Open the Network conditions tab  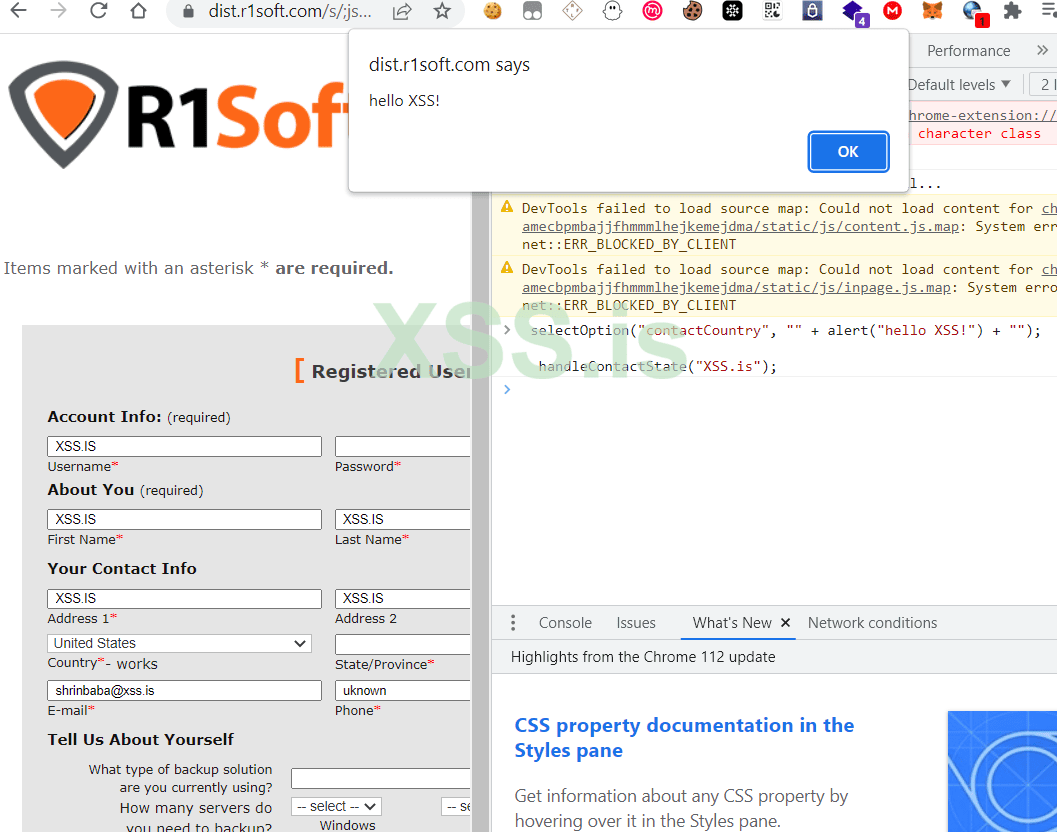(871, 622)
